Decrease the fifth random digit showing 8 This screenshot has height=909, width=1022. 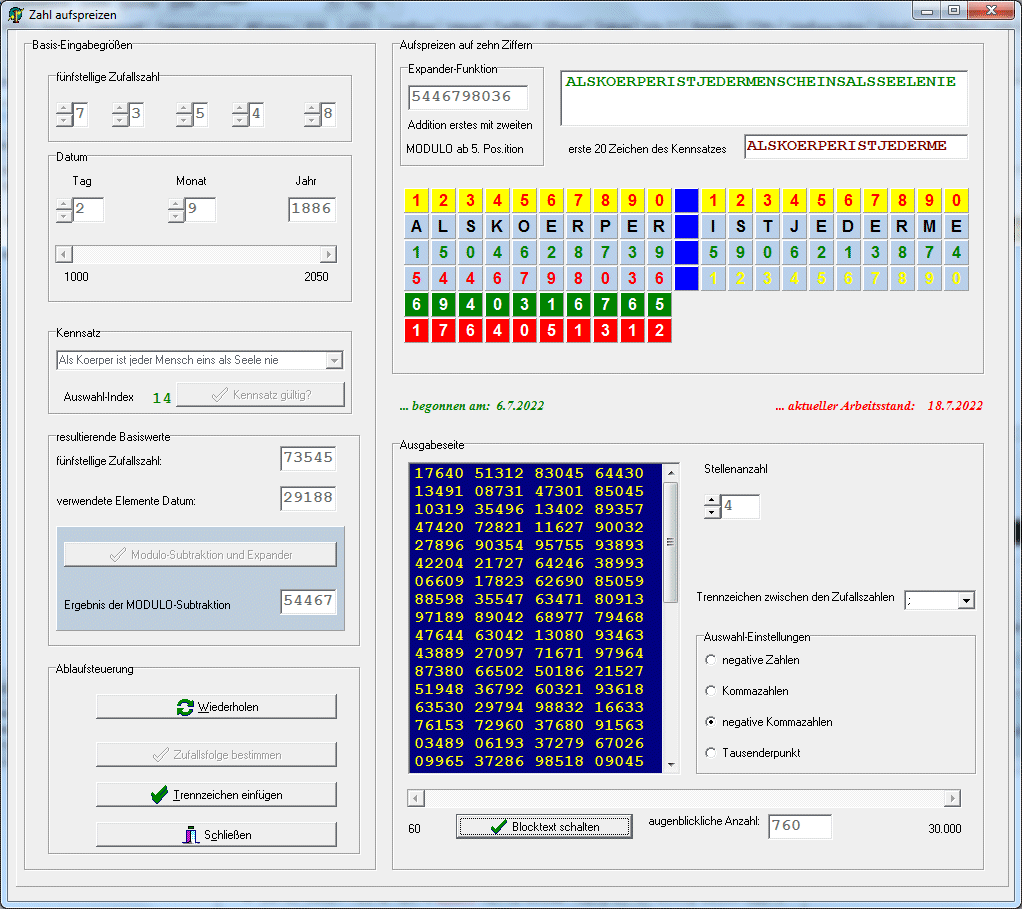[x=312, y=121]
